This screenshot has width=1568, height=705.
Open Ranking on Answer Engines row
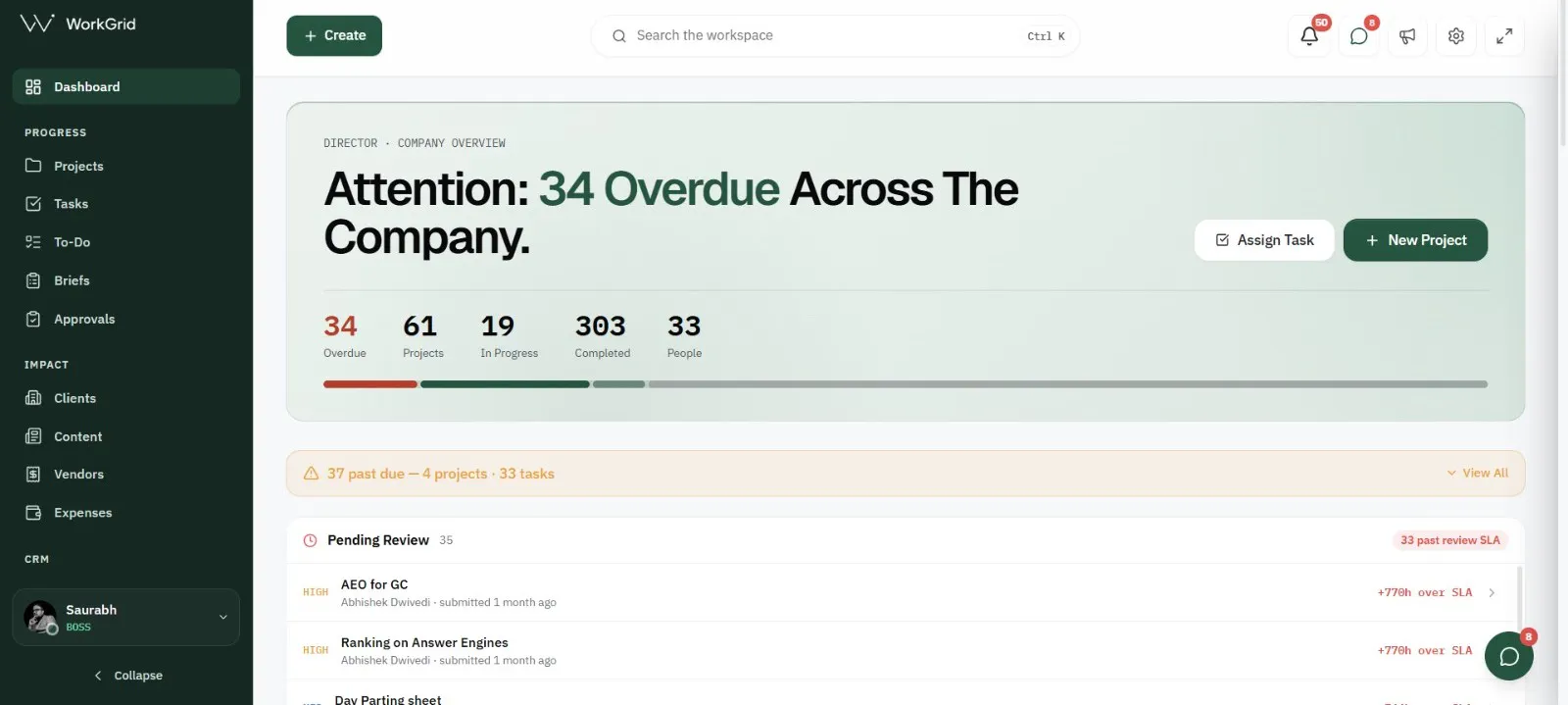(902, 650)
